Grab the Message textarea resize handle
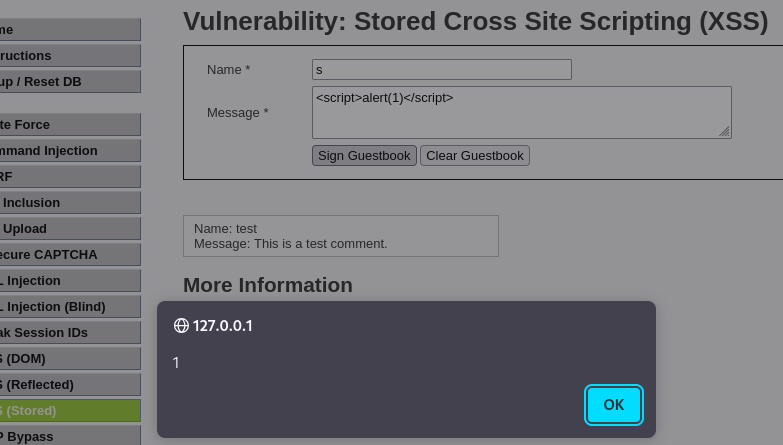This screenshot has height=445, width=783. coord(724,131)
